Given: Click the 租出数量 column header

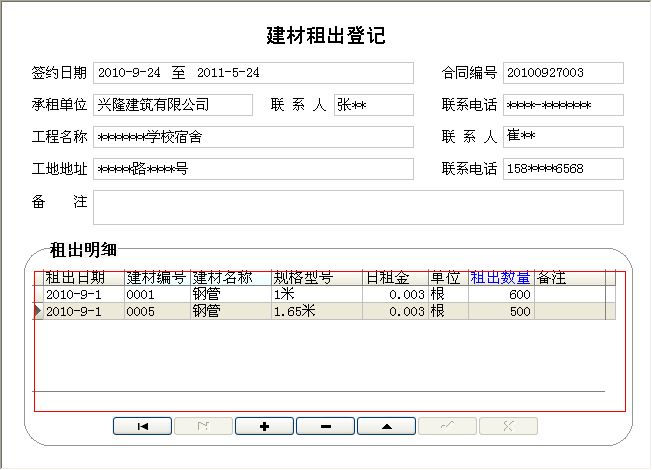Looking at the screenshot, I should point(500,278).
